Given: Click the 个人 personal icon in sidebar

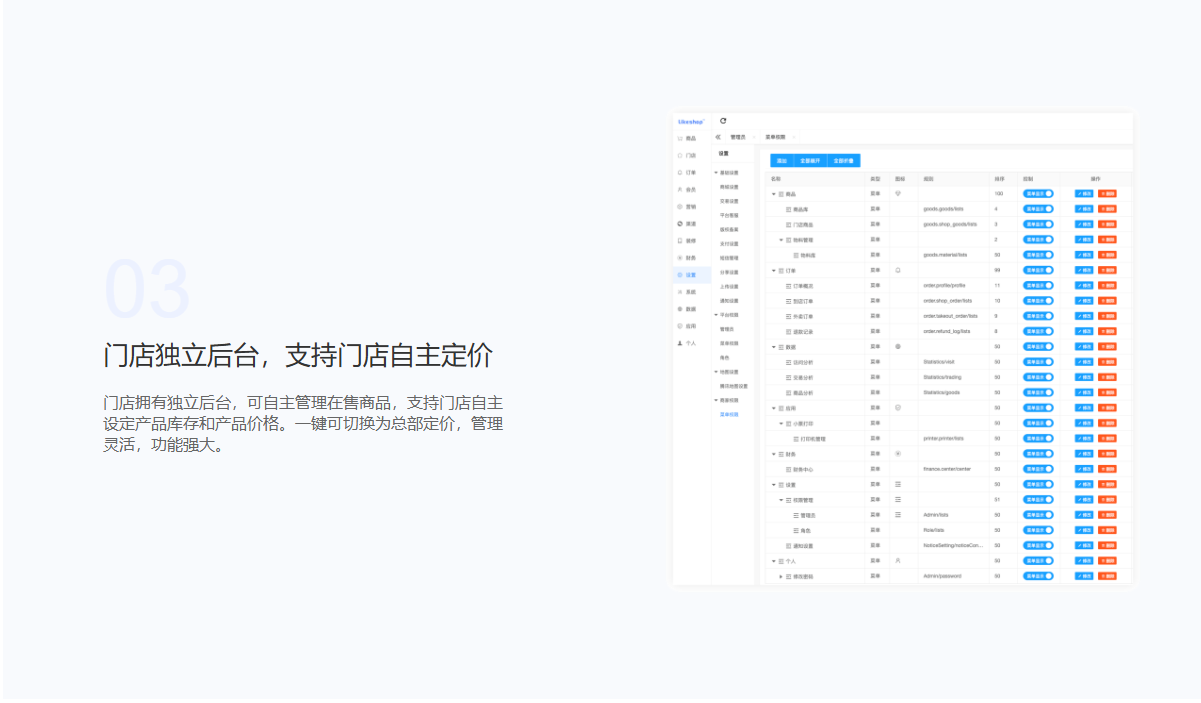Looking at the screenshot, I should (680, 342).
